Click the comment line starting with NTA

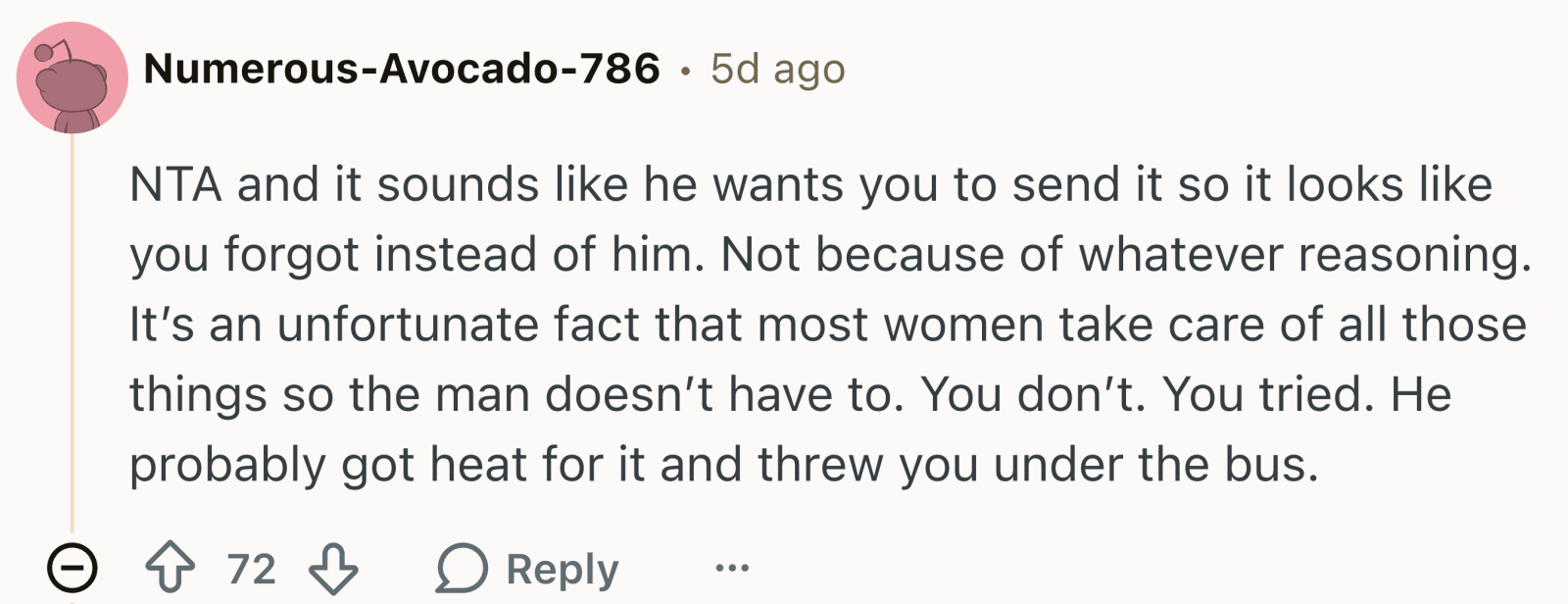(x=810, y=184)
